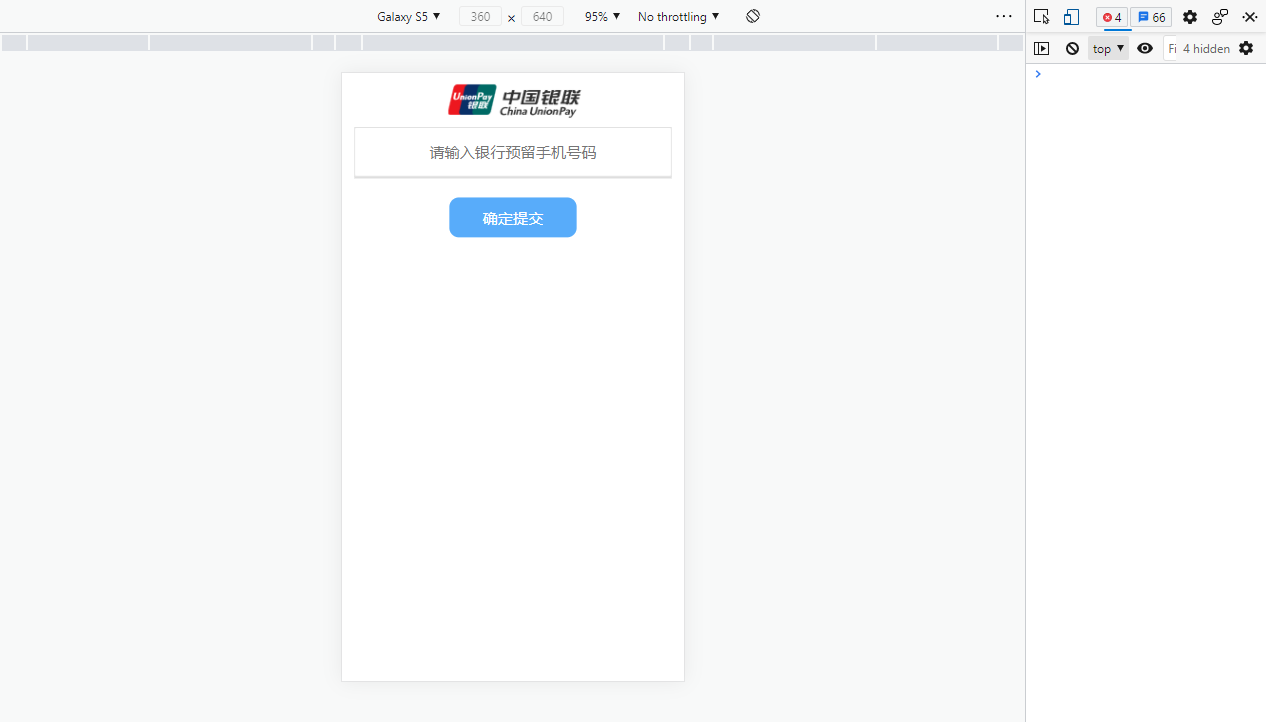Screen dimensions: 1266x722
Task: Toggle the device toolbar icon
Action: (x=1071, y=17)
